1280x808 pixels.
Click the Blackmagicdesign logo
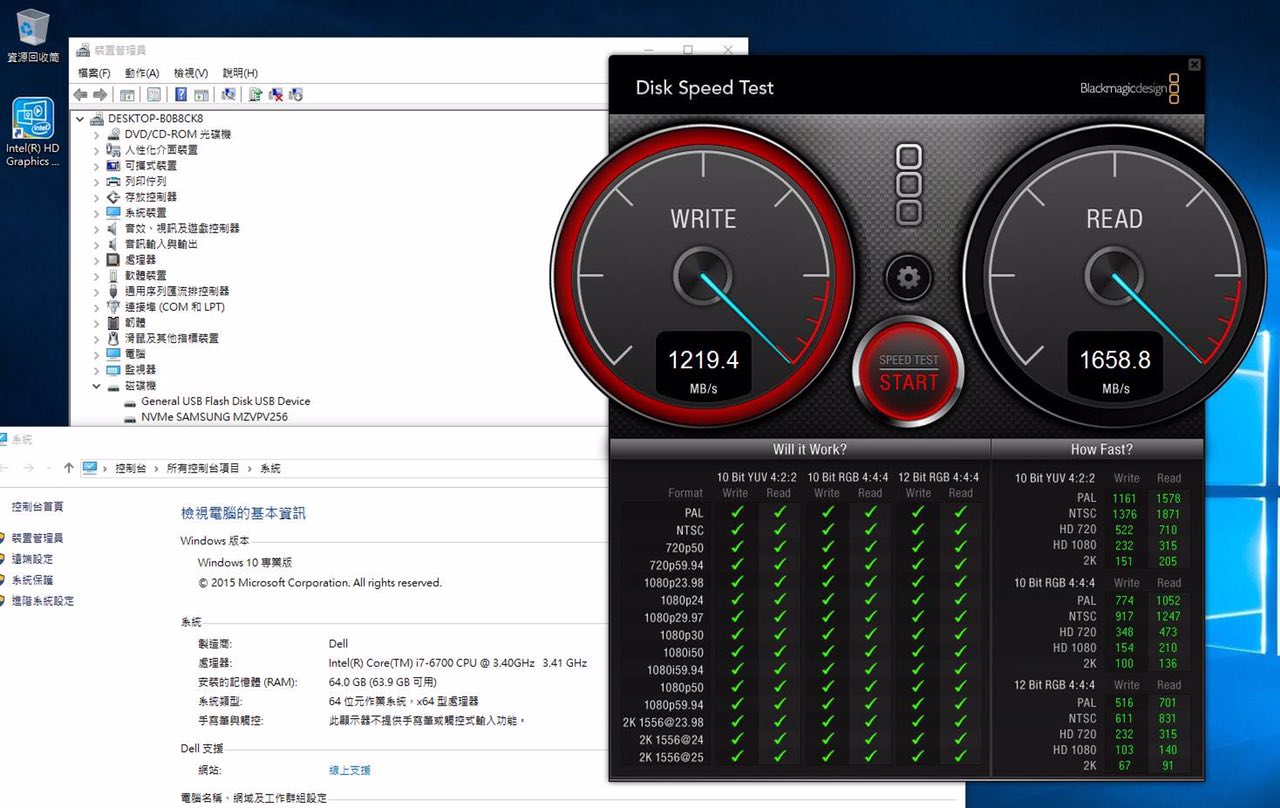[1129, 89]
